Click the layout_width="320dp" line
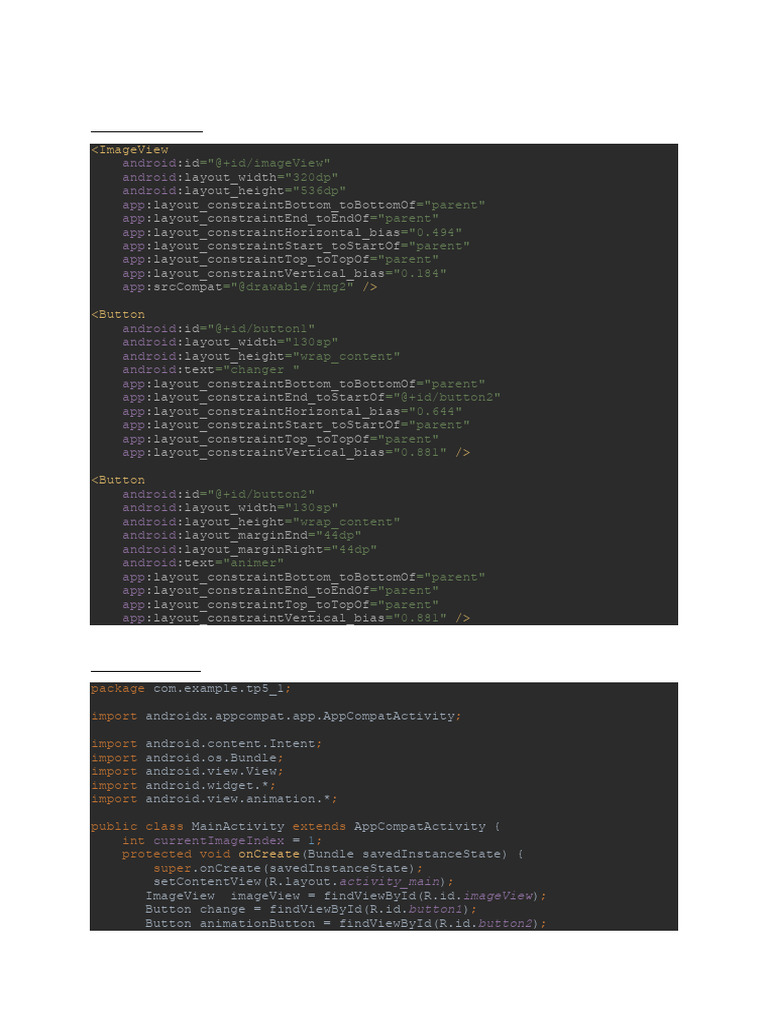768x1024 pixels. click(x=230, y=177)
